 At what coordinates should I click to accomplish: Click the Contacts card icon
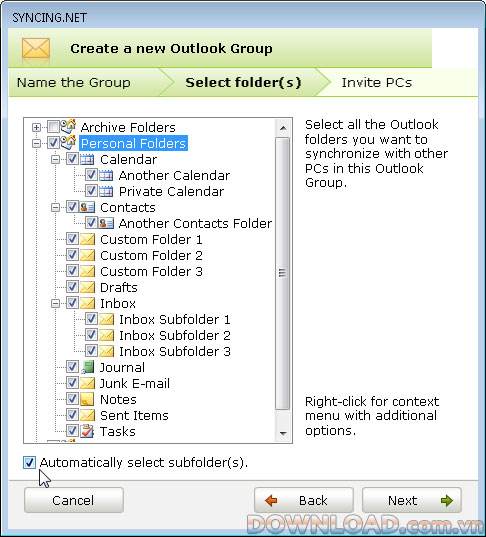pos(87,207)
